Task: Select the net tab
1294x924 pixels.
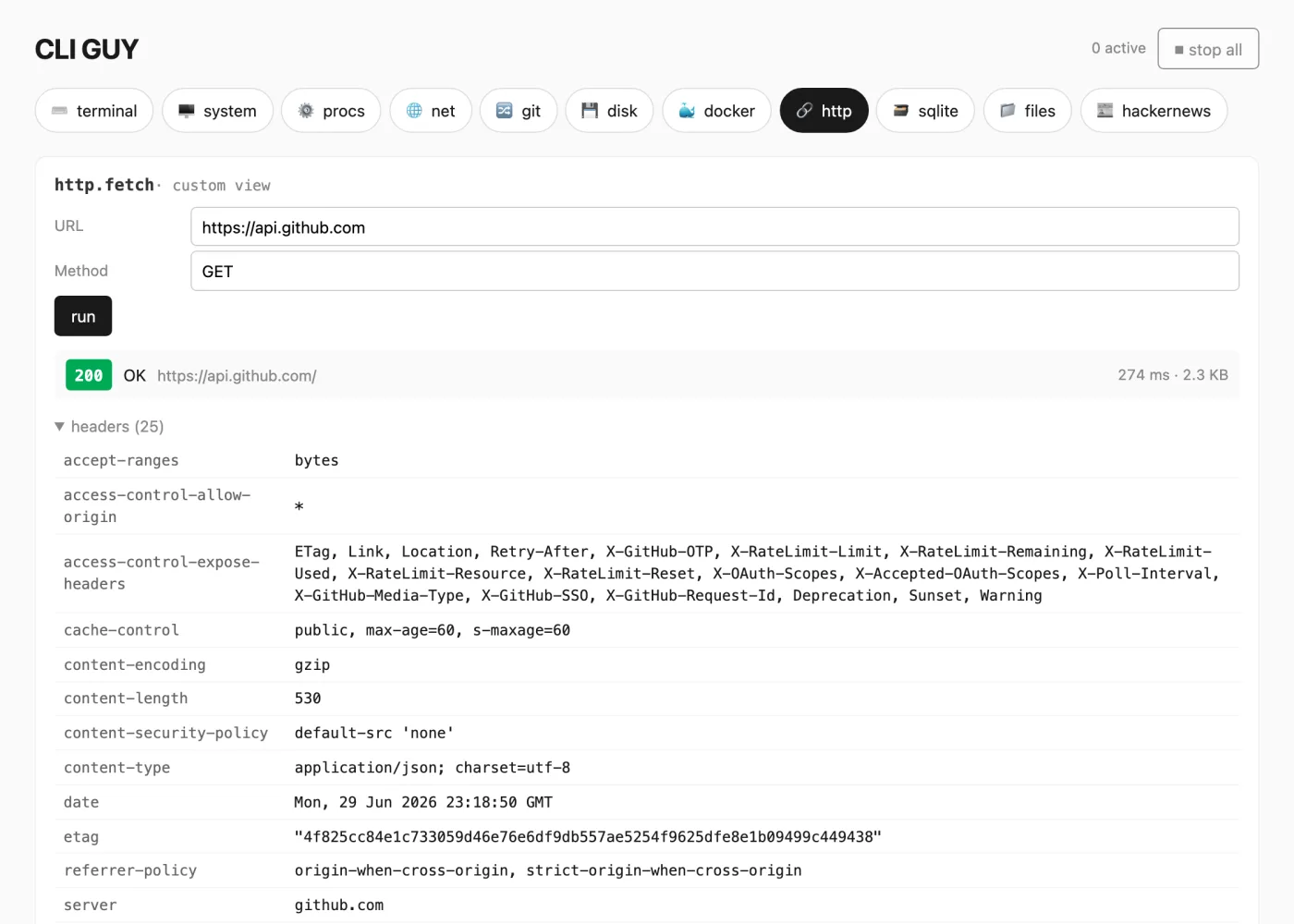Action: [431, 111]
